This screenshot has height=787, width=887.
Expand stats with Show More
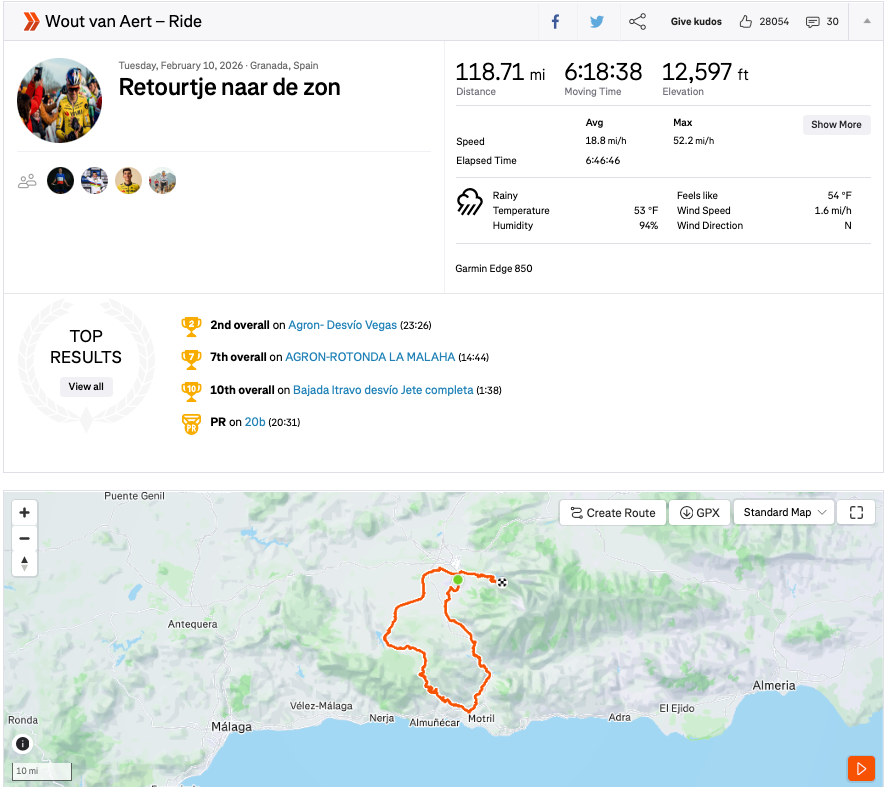(836, 125)
